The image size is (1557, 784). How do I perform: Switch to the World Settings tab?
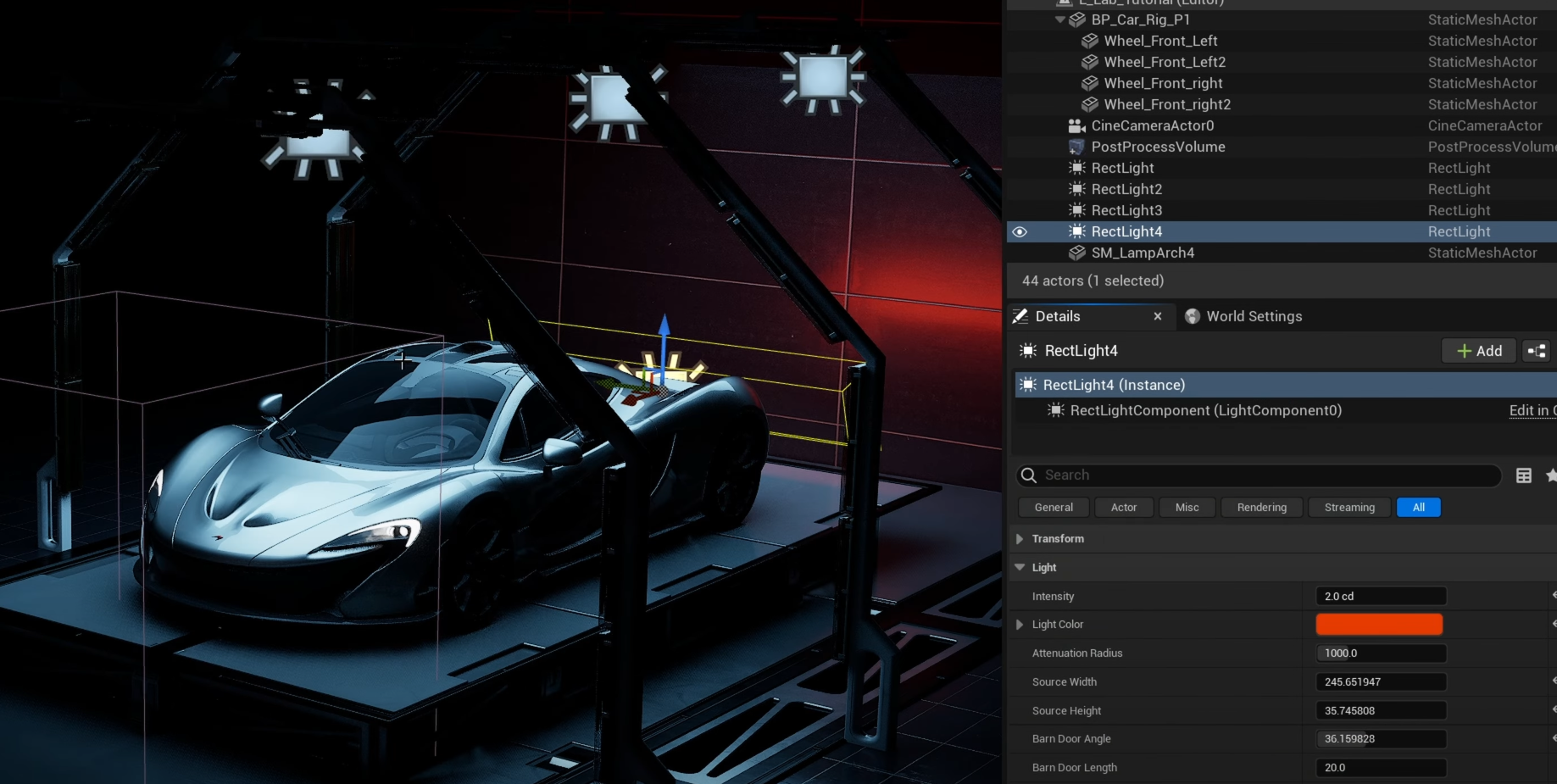pyautogui.click(x=1253, y=316)
